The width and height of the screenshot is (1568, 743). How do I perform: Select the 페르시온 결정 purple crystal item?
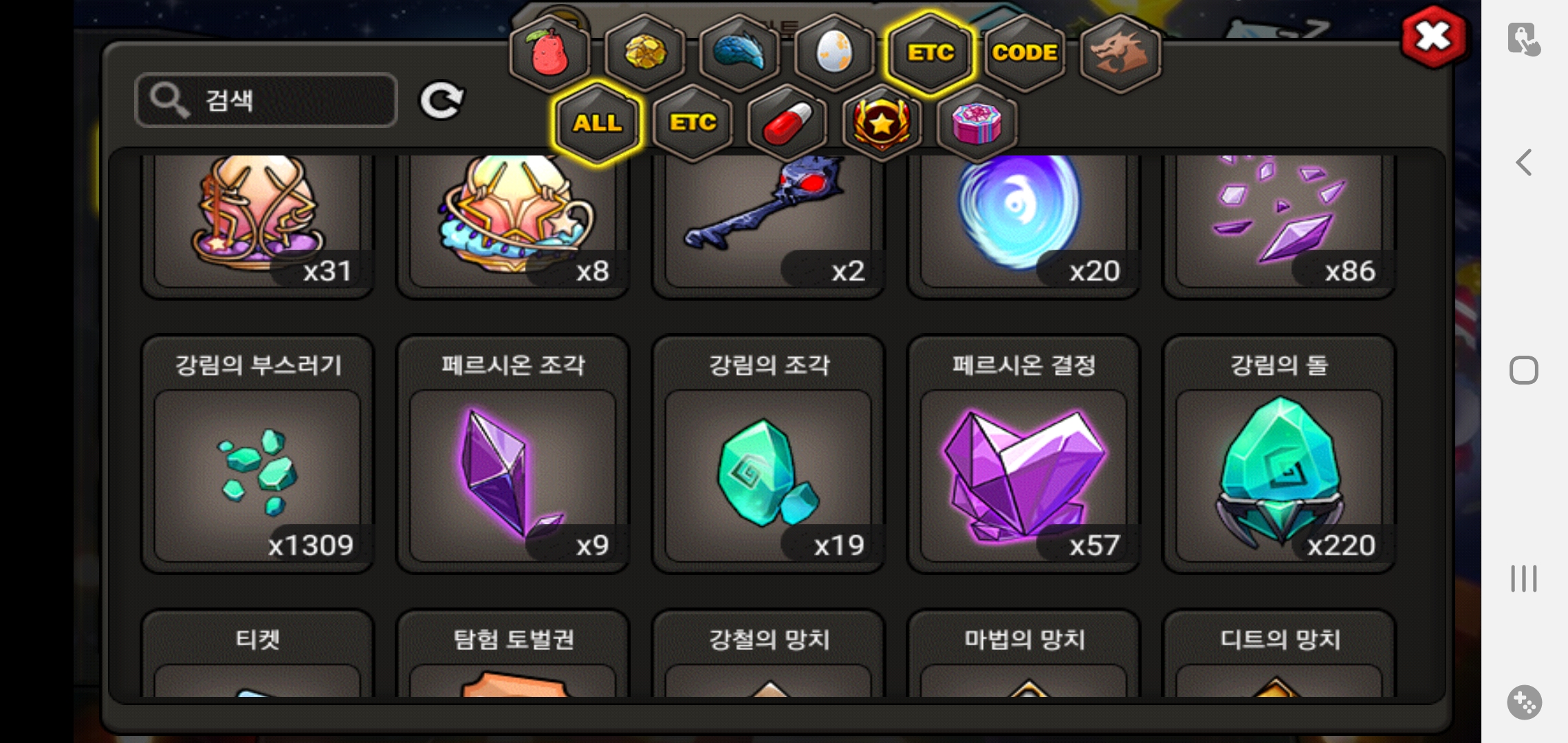click(x=1024, y=455)
